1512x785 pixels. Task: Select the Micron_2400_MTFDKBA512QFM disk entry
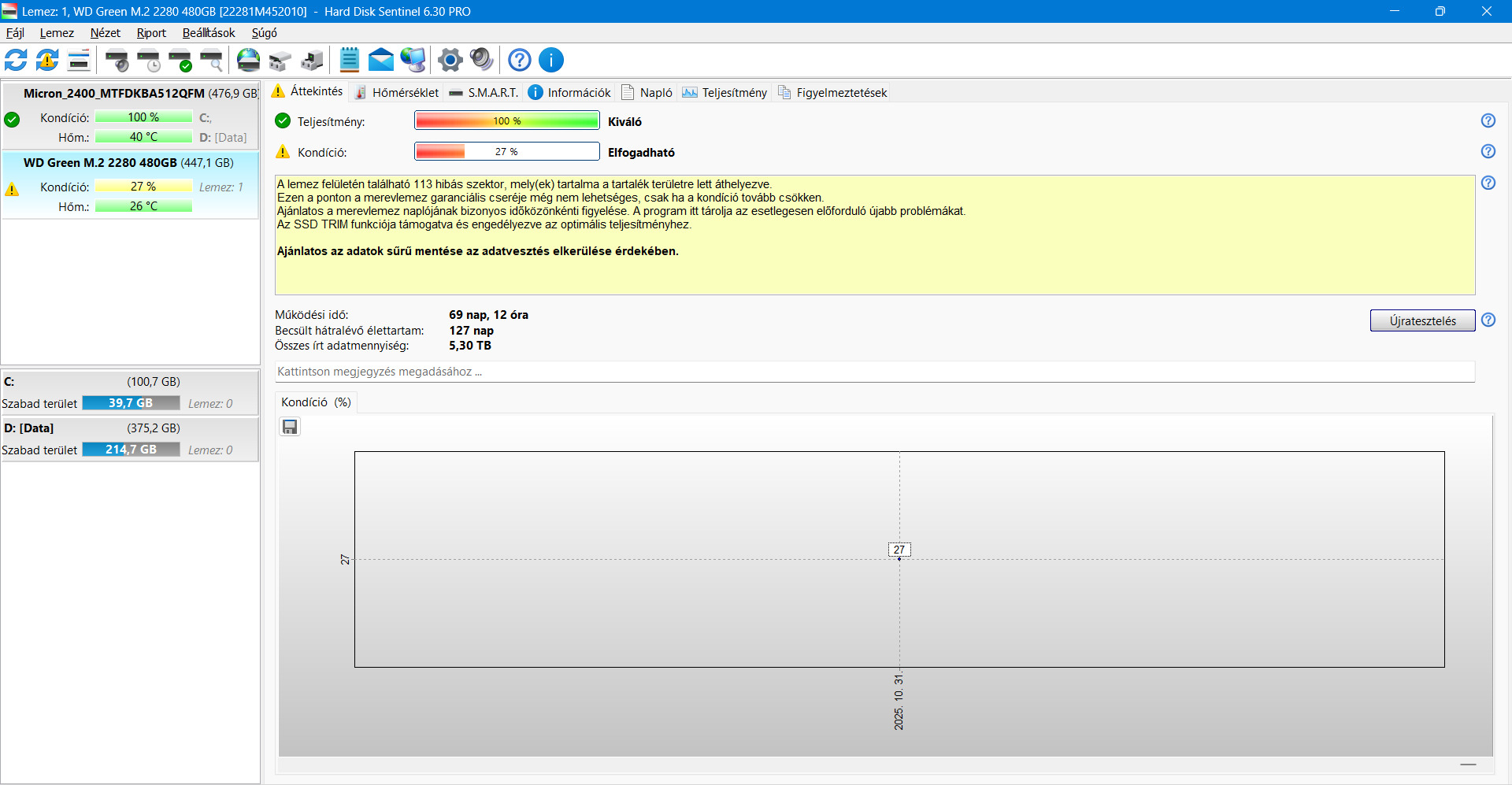[x=130, y=115]
